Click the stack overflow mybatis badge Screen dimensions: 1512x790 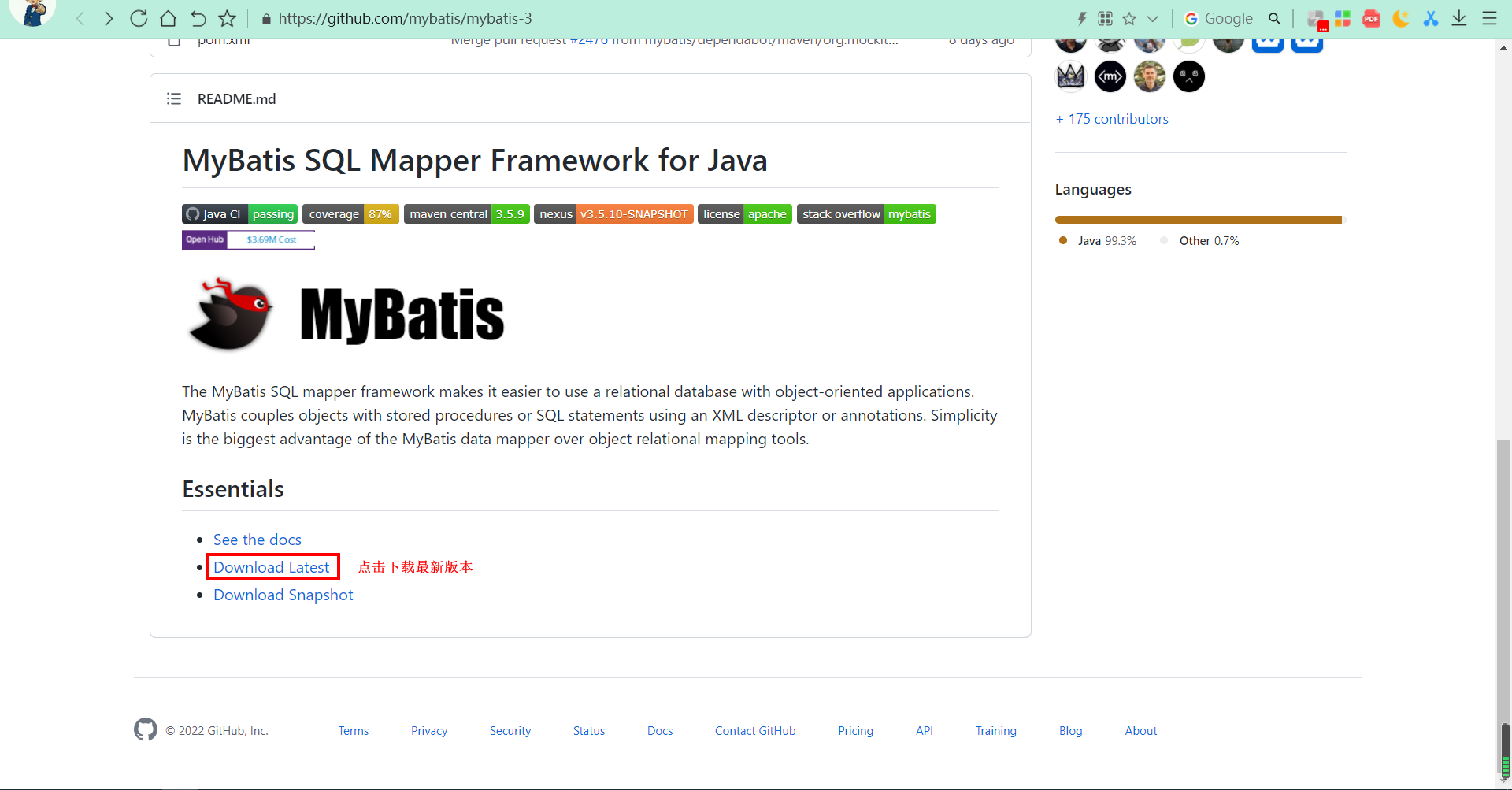[866, 214]
